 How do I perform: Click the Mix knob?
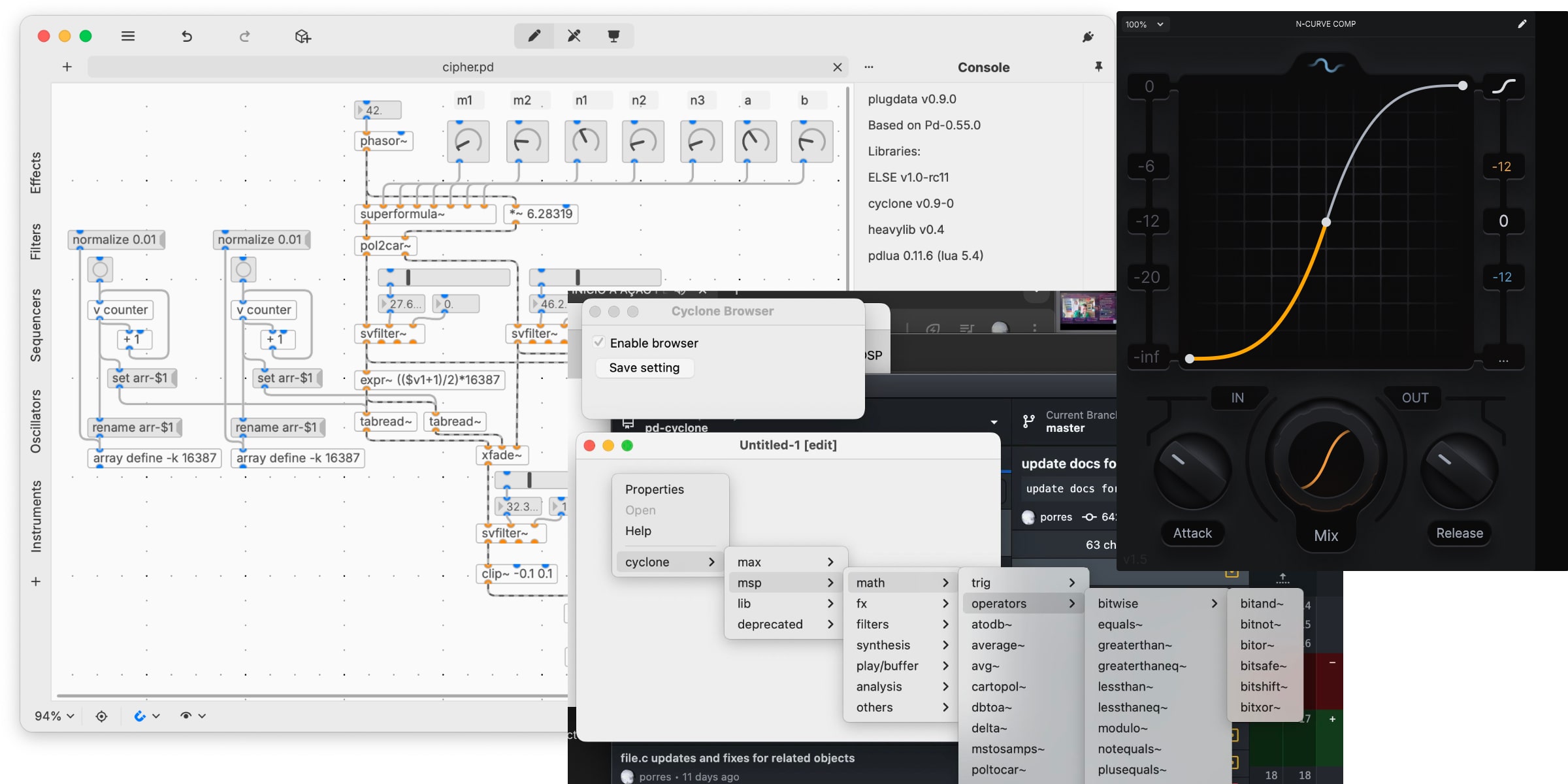click(x=1326, y=461)
